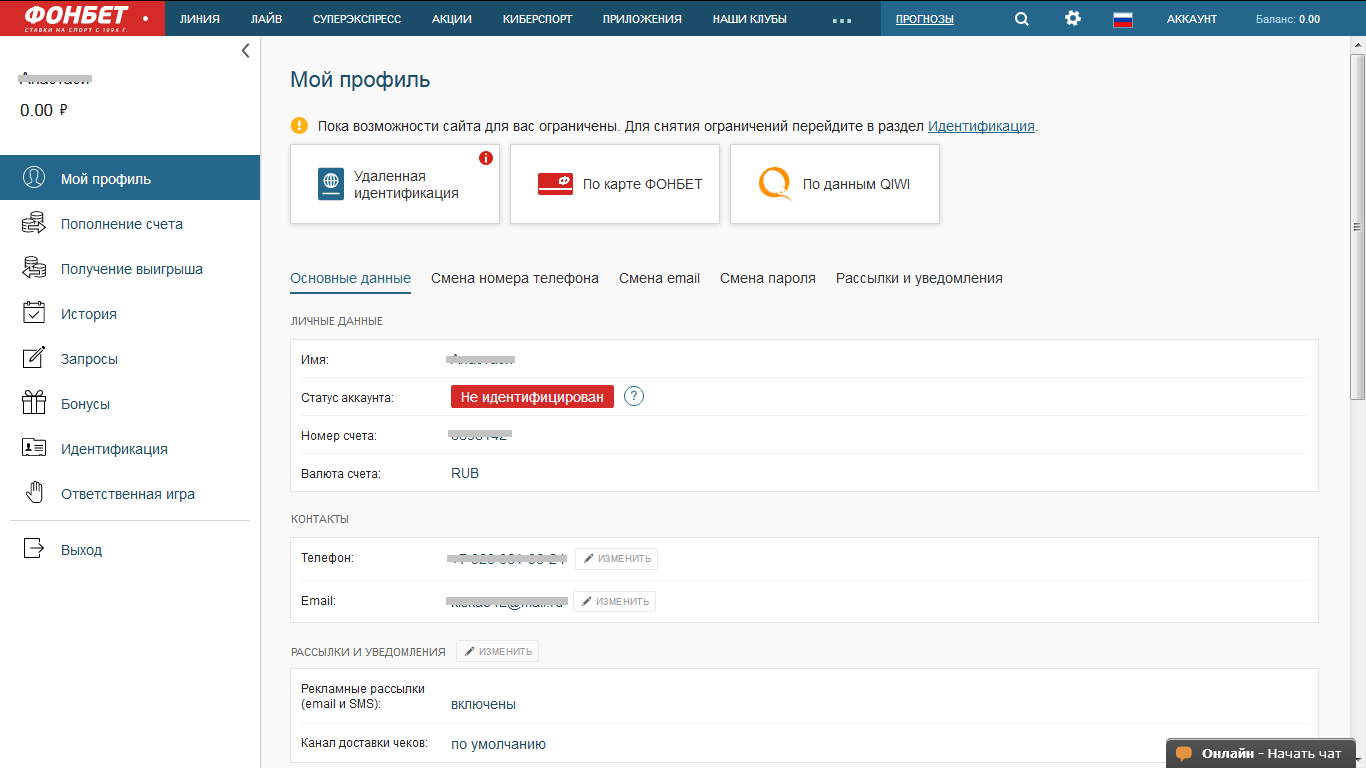Select Получение выигрыша in sidebar
1366x768 pixels.
[130, 269]
